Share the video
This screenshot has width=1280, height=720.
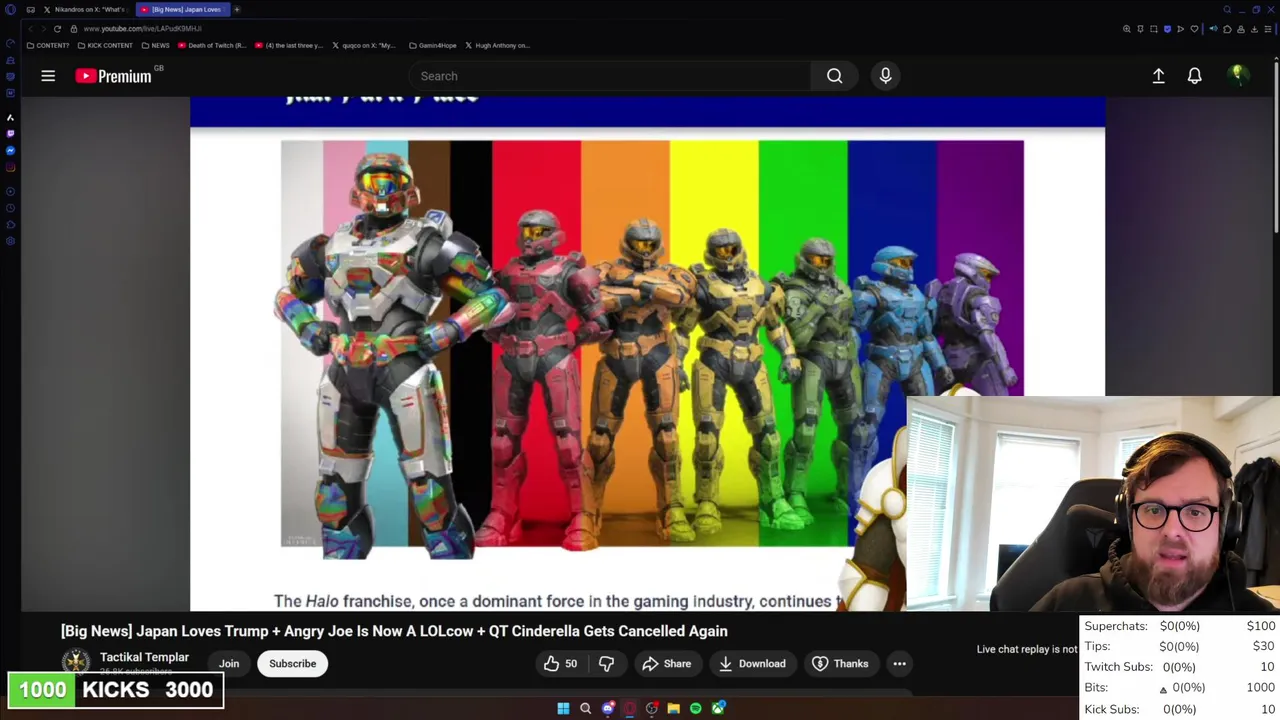click(666, 664)
